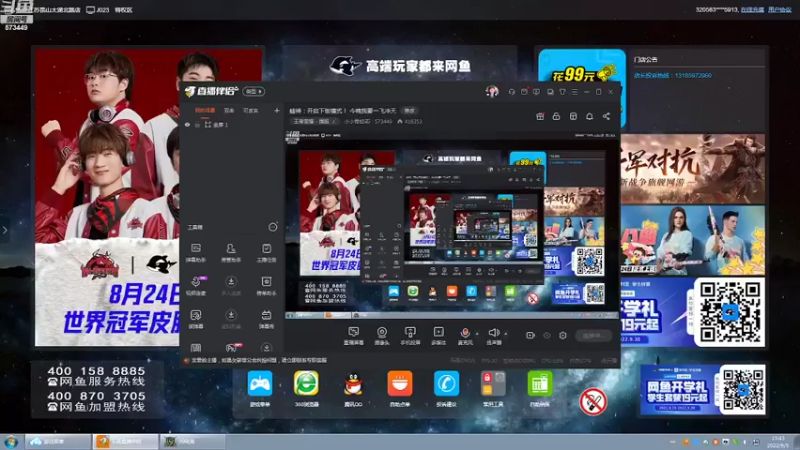Open notifications via the bell icon

click(589, 116)
